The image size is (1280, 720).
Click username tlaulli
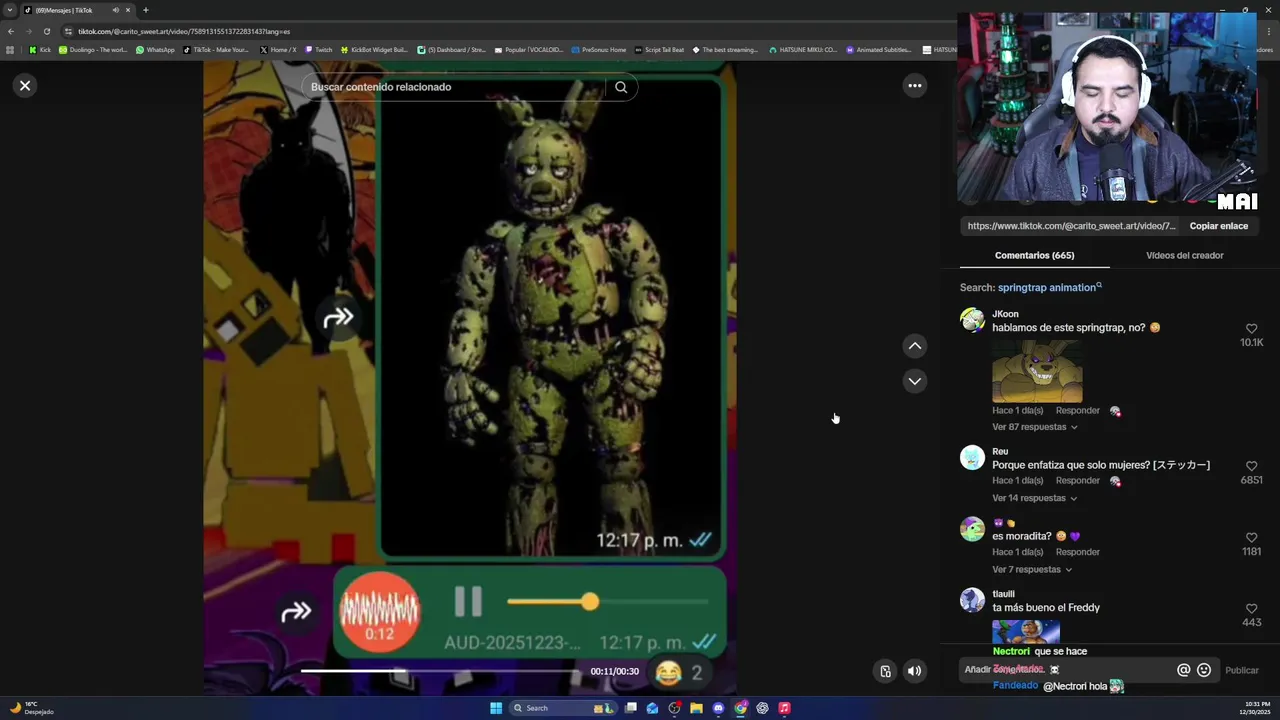pos(1003,594)
